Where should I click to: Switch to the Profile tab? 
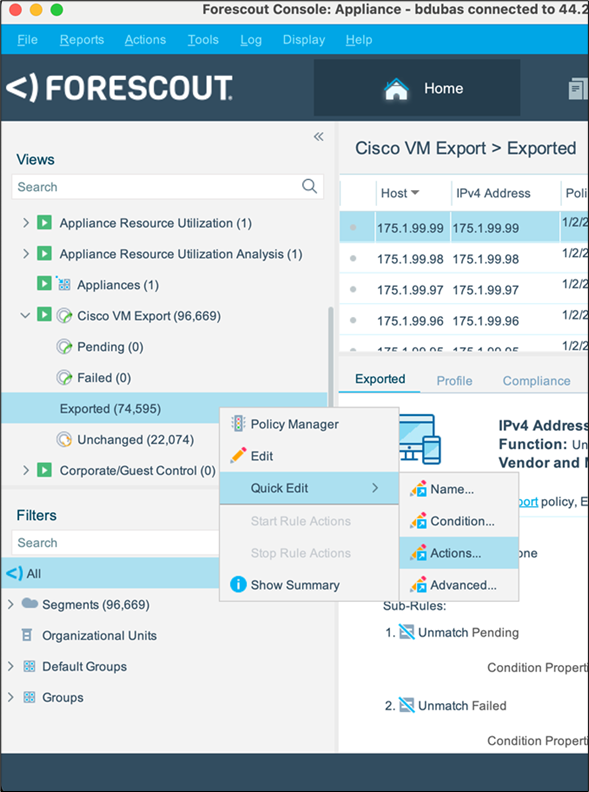[x=455, y=380]
